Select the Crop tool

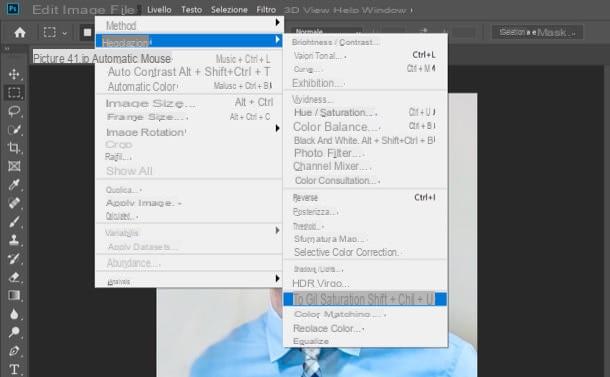click(x=14, y=148)
